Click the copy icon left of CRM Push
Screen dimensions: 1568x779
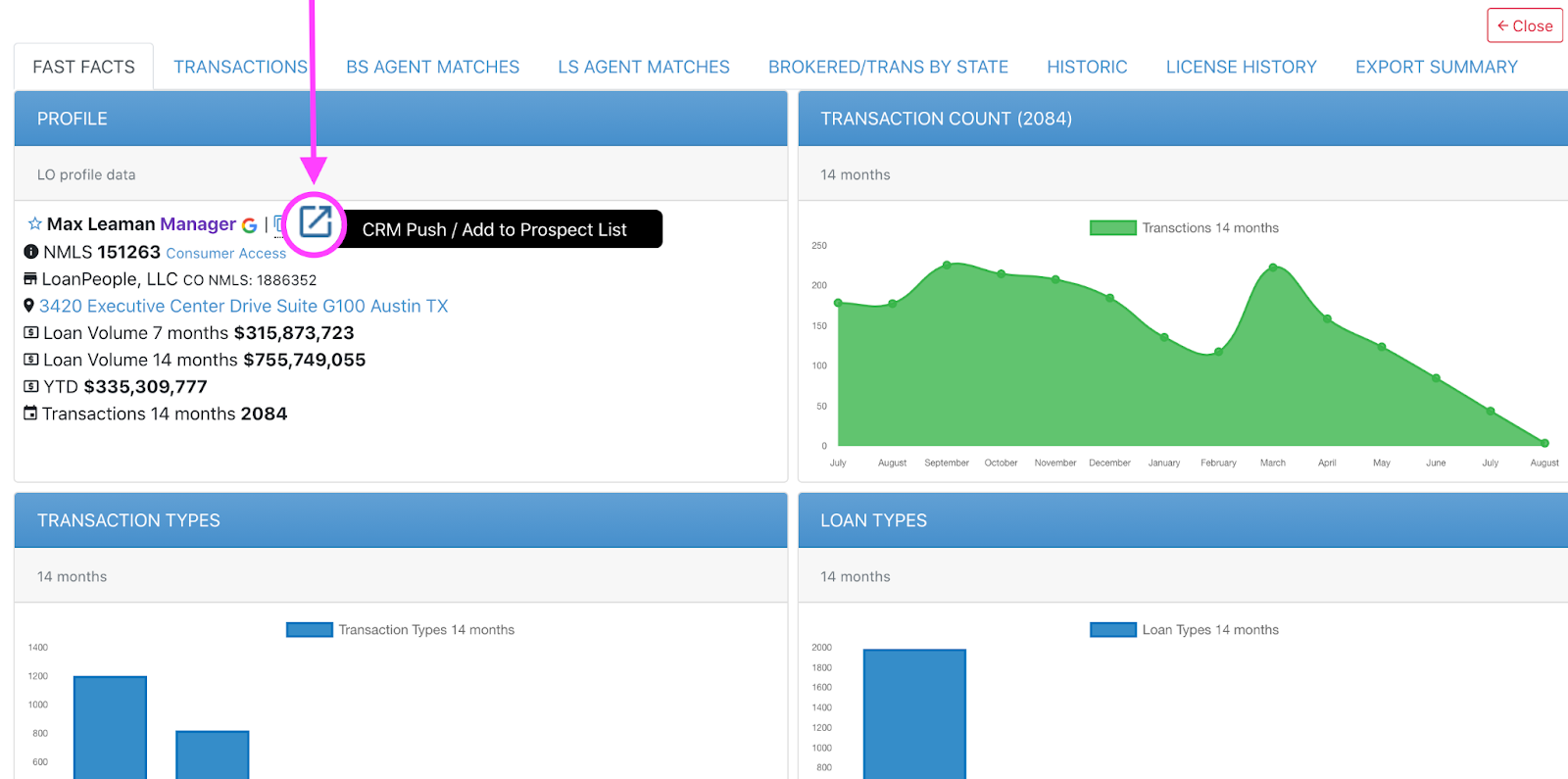[279, 224]
